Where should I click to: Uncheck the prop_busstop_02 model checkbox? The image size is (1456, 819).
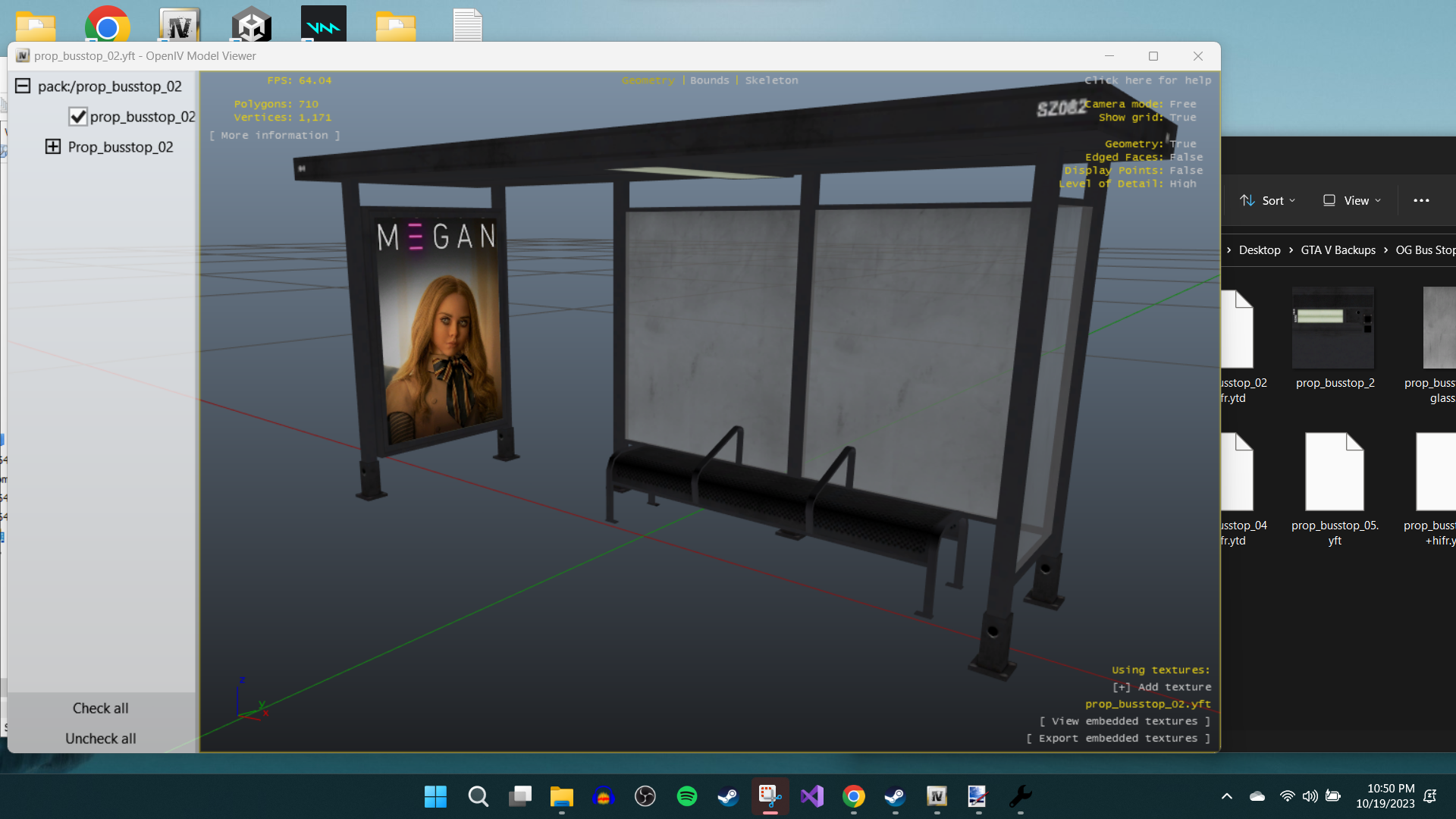[x=77, y=117]
